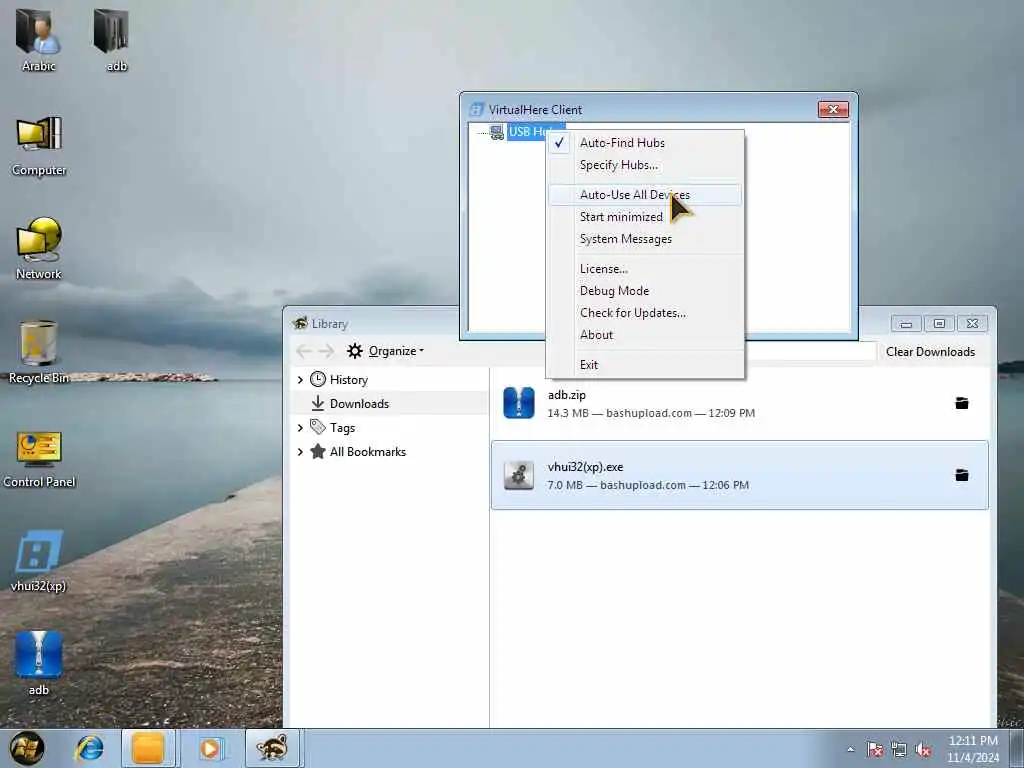Click Show desktop strip beside the clock

click(x=1016, y=749)
